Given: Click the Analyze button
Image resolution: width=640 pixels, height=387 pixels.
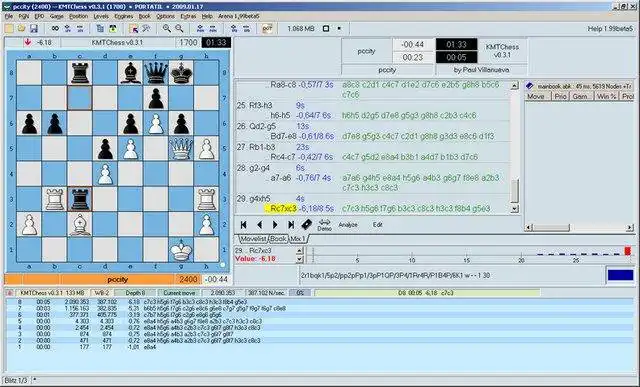Looking at the screenshot, I should [348, 225].
